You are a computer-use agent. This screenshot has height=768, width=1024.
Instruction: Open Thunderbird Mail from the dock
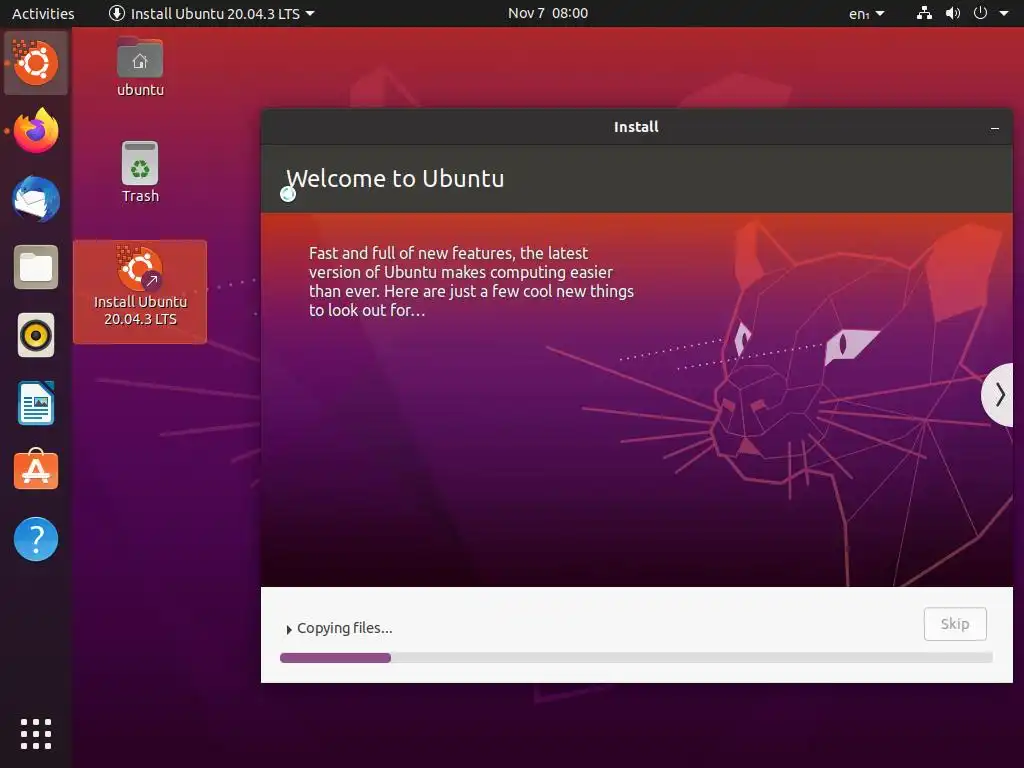pyautogui.click(x=36, y=199)
